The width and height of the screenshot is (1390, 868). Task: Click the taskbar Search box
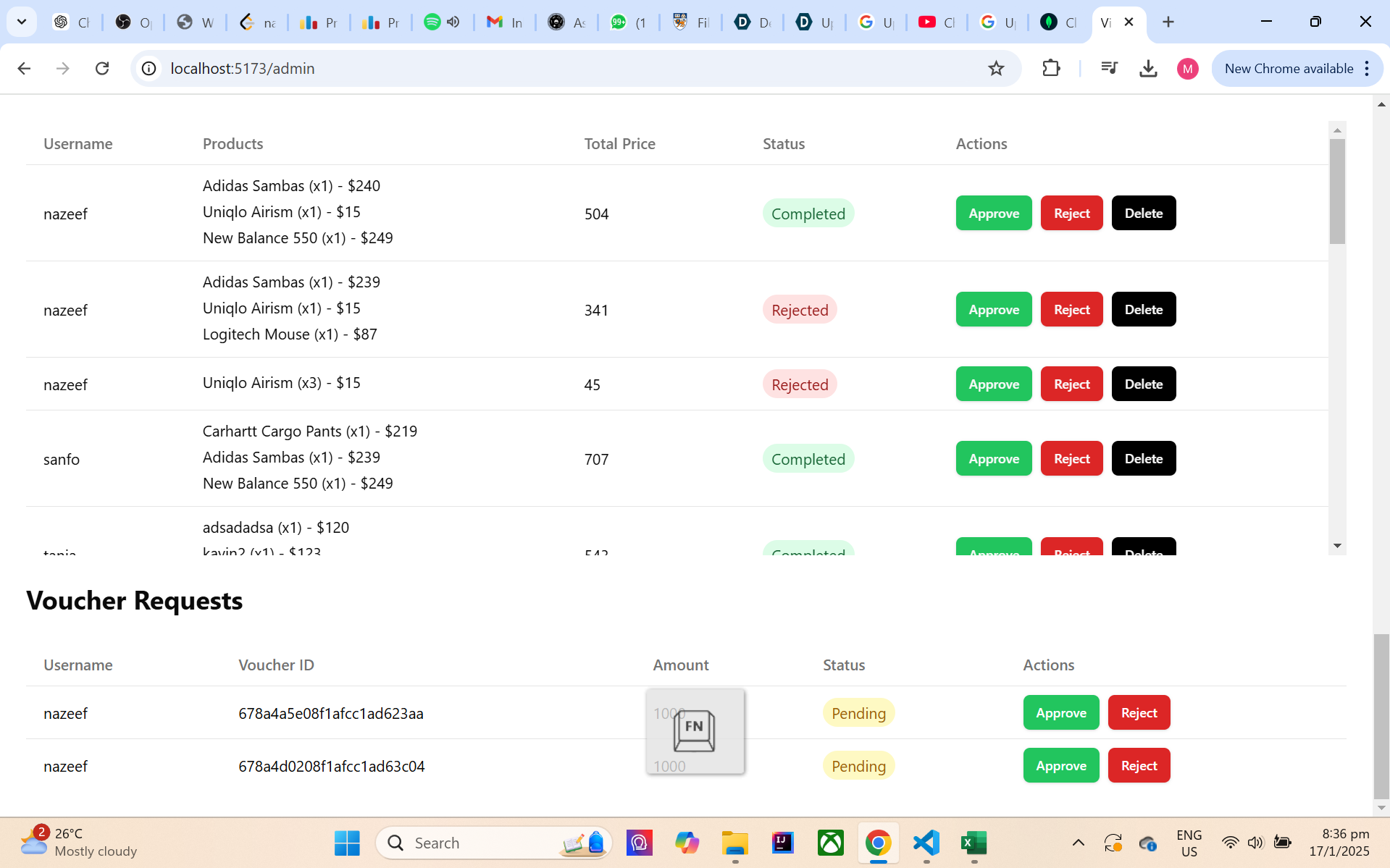pos(494,843)
